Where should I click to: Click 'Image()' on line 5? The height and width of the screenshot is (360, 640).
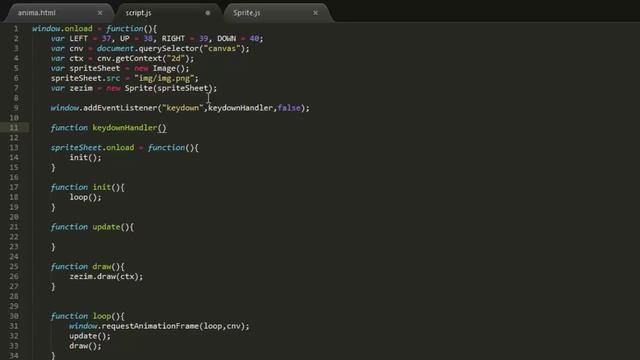pyautogui.click(x=169, y=68)
